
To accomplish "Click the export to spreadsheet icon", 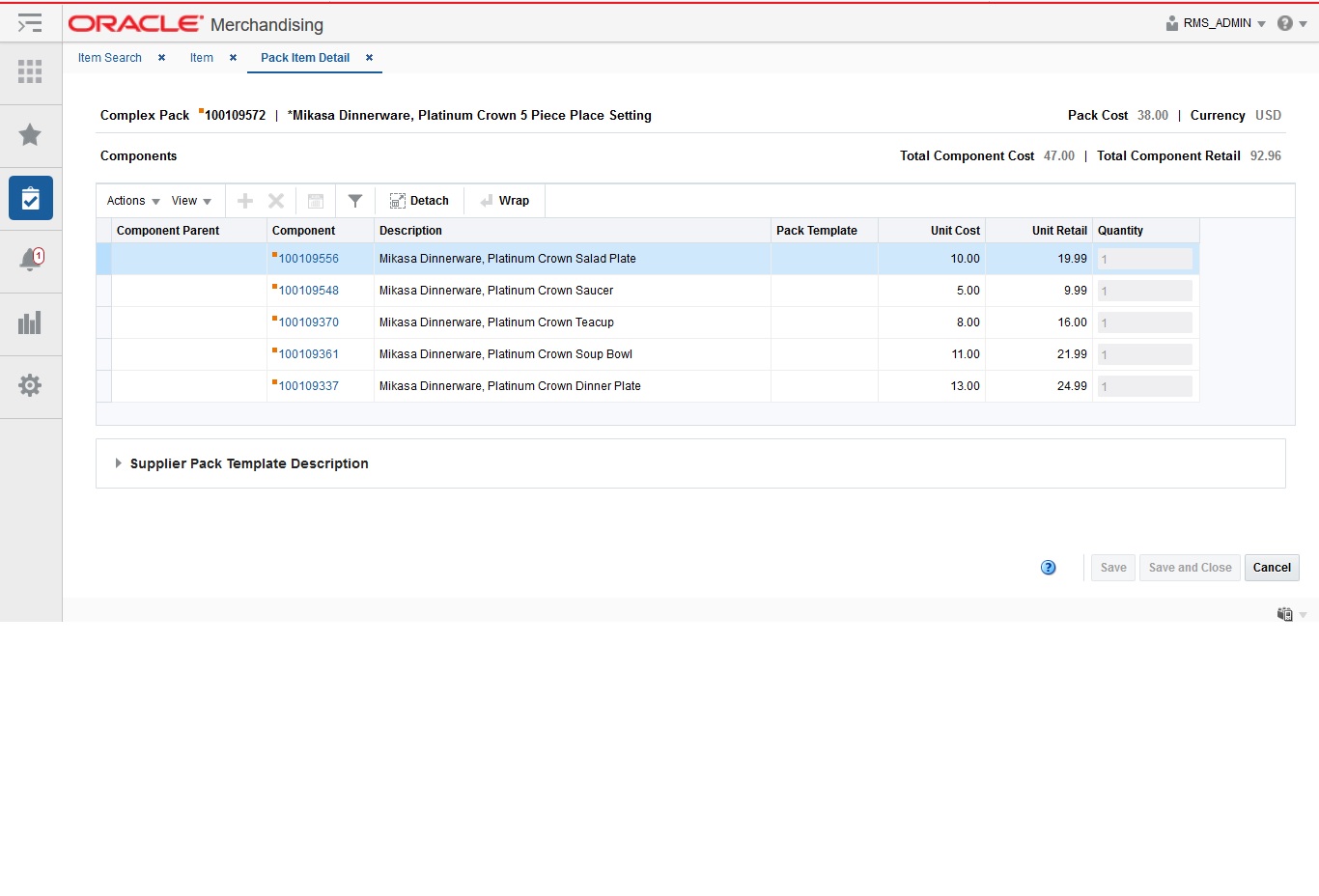I will [316, 201].
